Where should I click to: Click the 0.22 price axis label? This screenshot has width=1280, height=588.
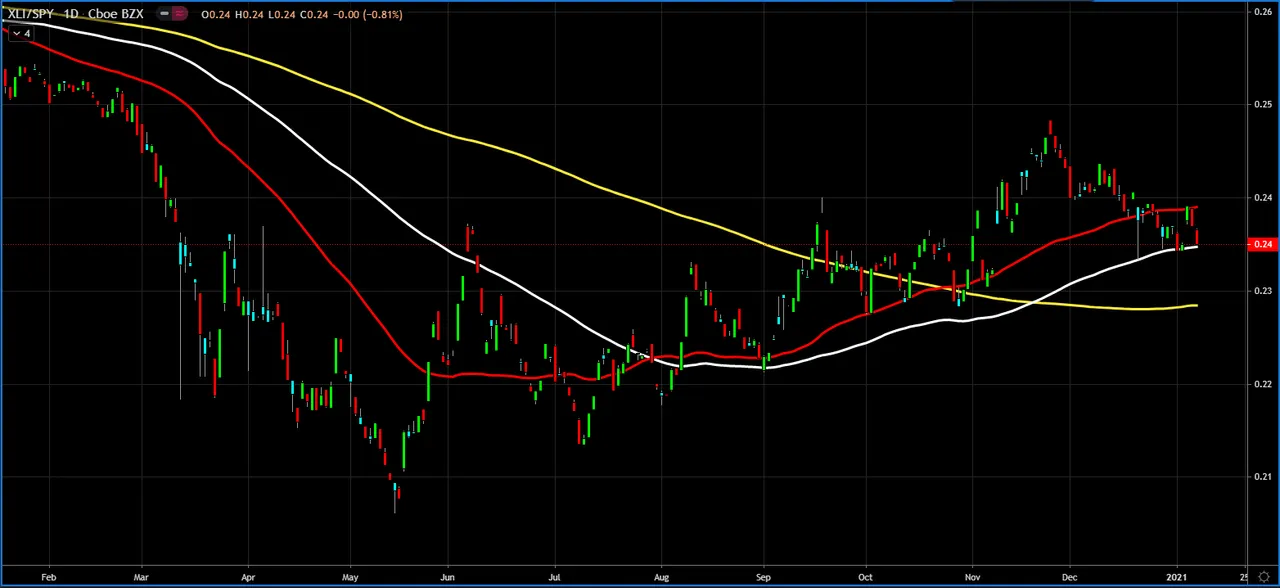1263,384
